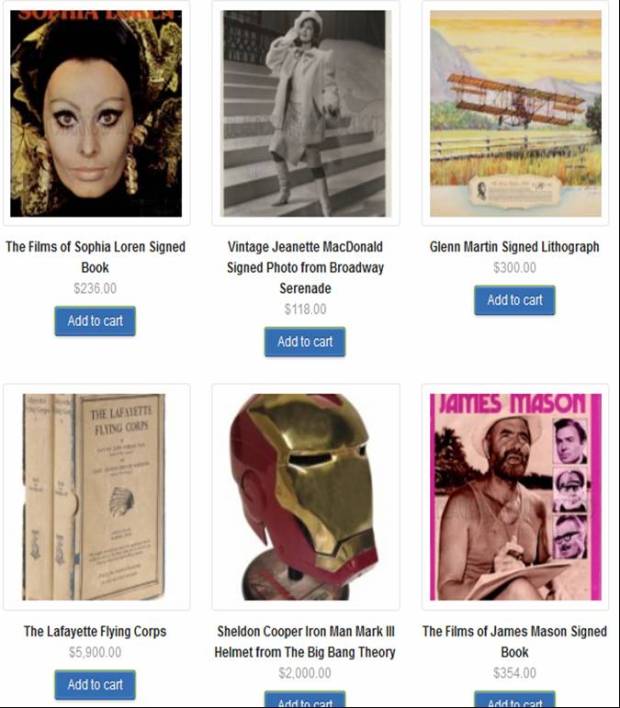The image size is (620, 708).
Task: Open The Films of Sophia Loren Signed Book title
Action: point(95,257)
